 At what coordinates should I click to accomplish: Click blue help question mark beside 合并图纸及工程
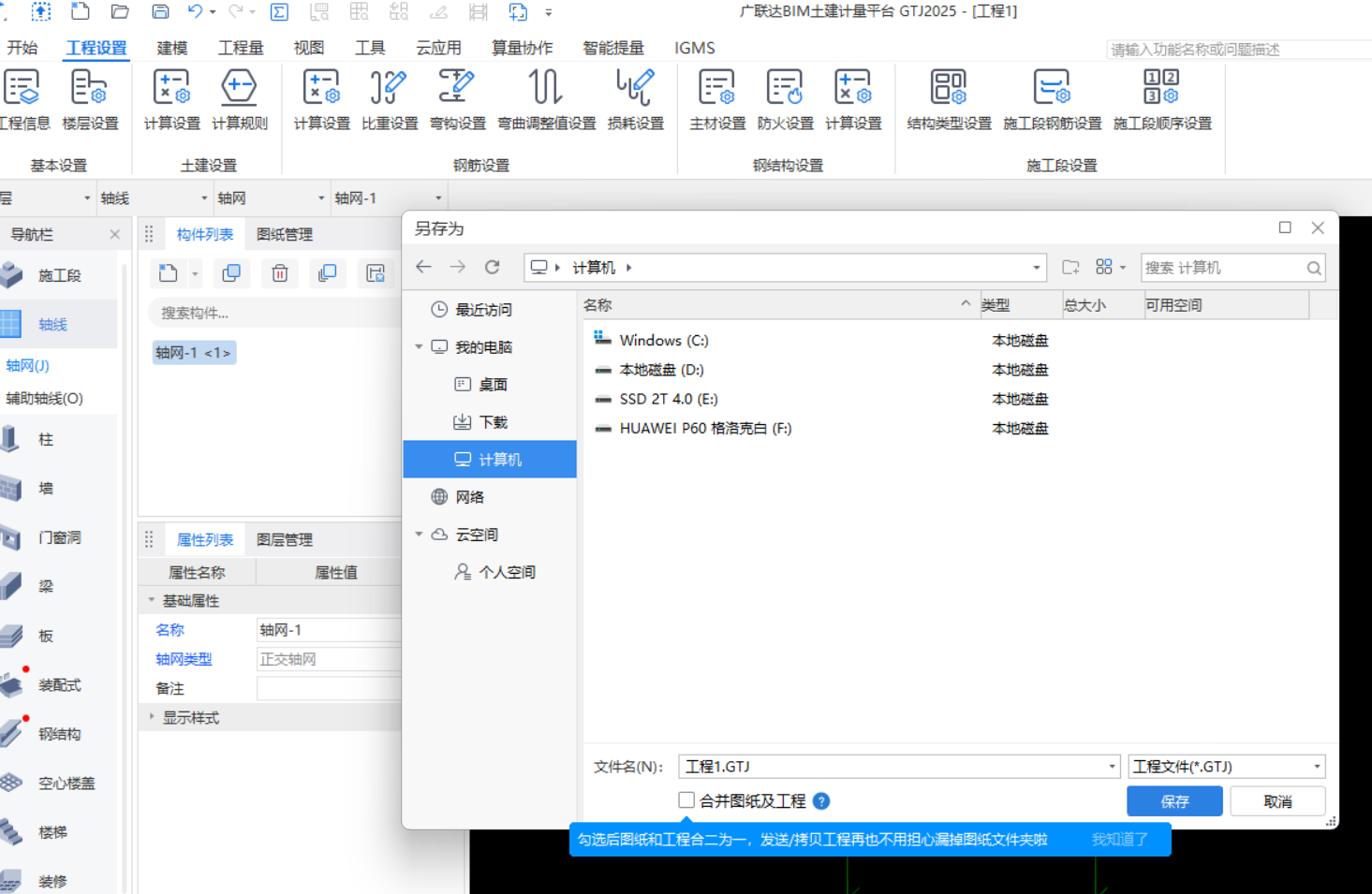coord(821,801)
